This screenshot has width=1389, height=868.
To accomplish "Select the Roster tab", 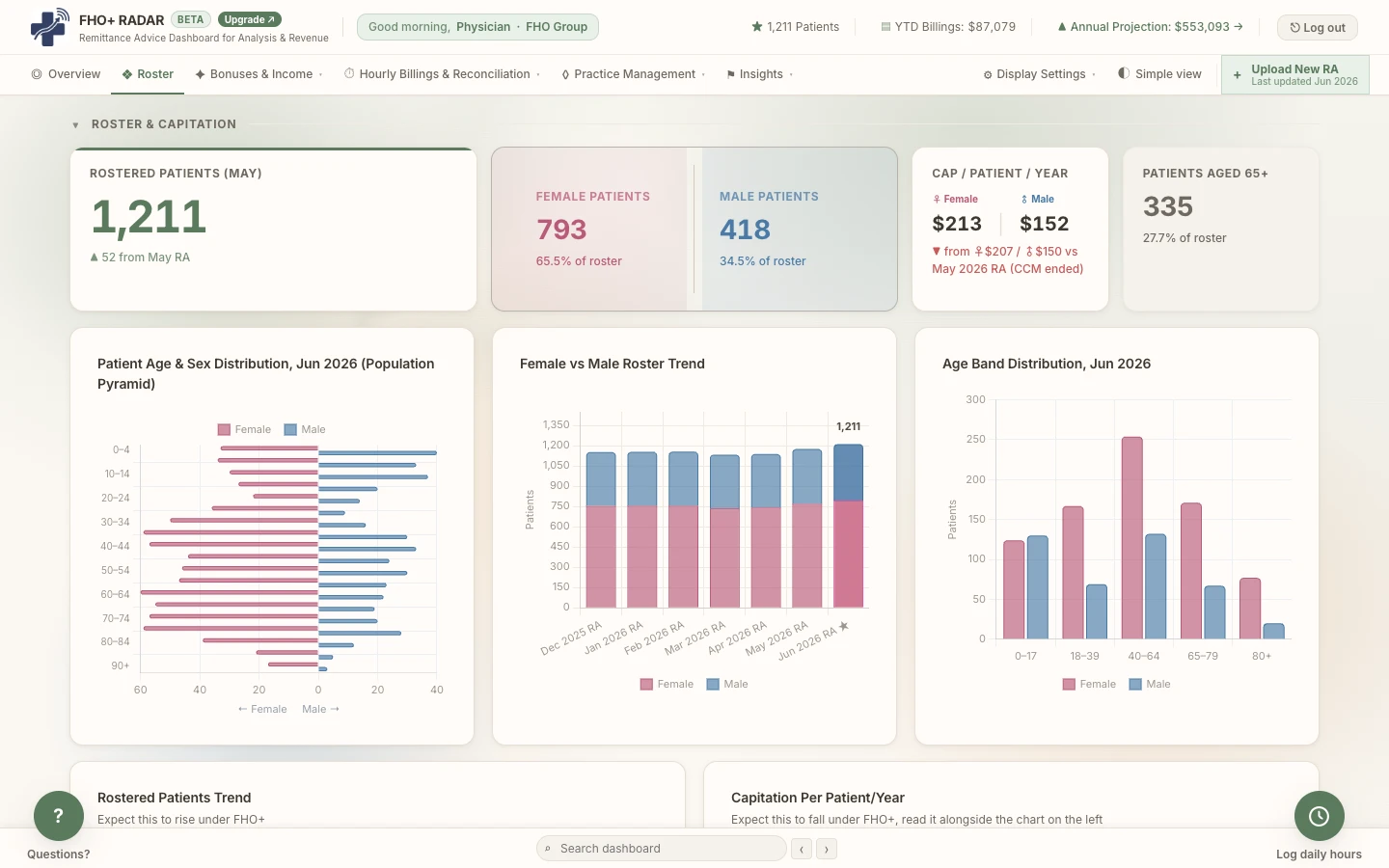I will (148, 74).
